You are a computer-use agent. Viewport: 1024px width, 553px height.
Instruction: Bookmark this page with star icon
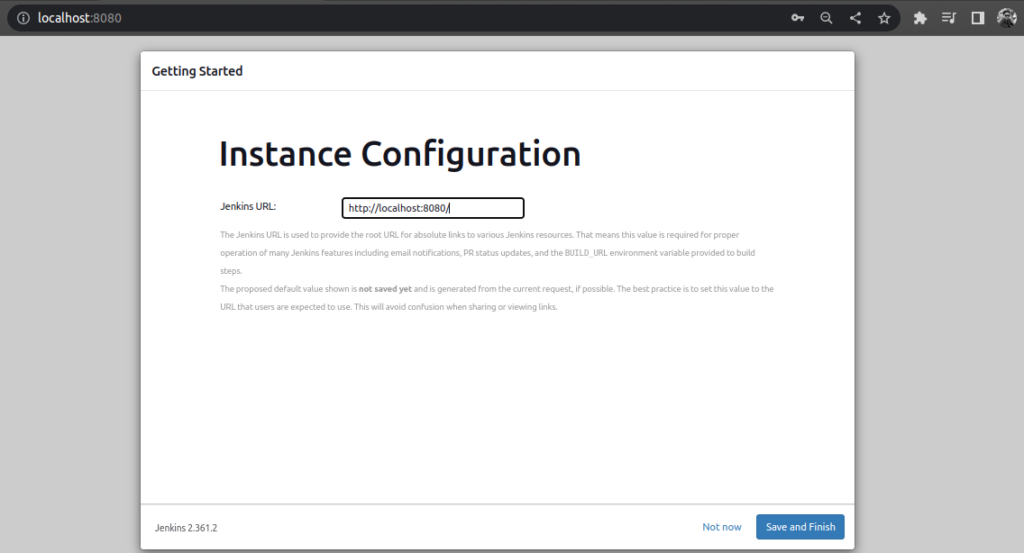884,18
